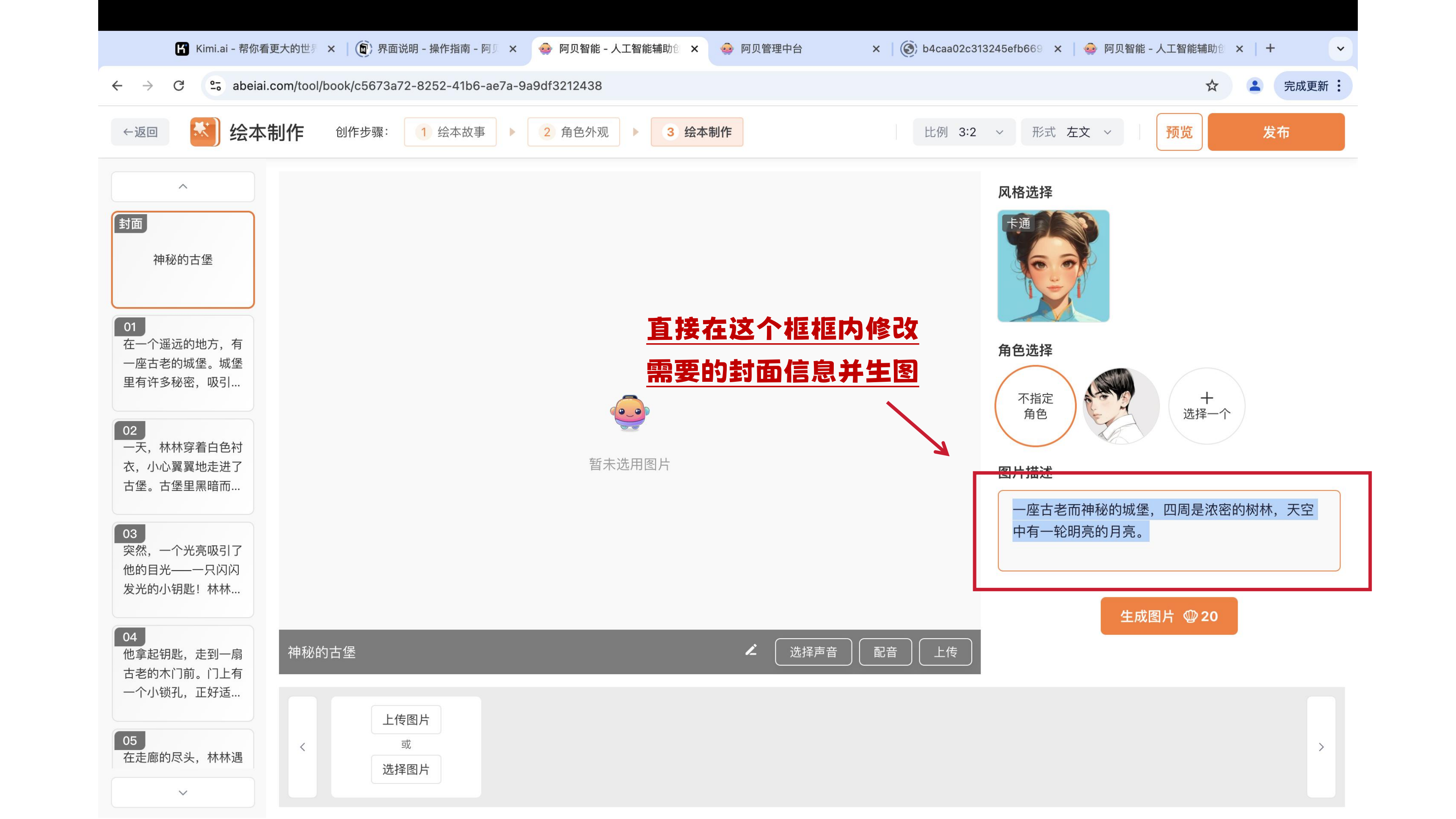The image size is (1456, 819).
Task: Click the 上传图片 button
Action: (406, 720)
